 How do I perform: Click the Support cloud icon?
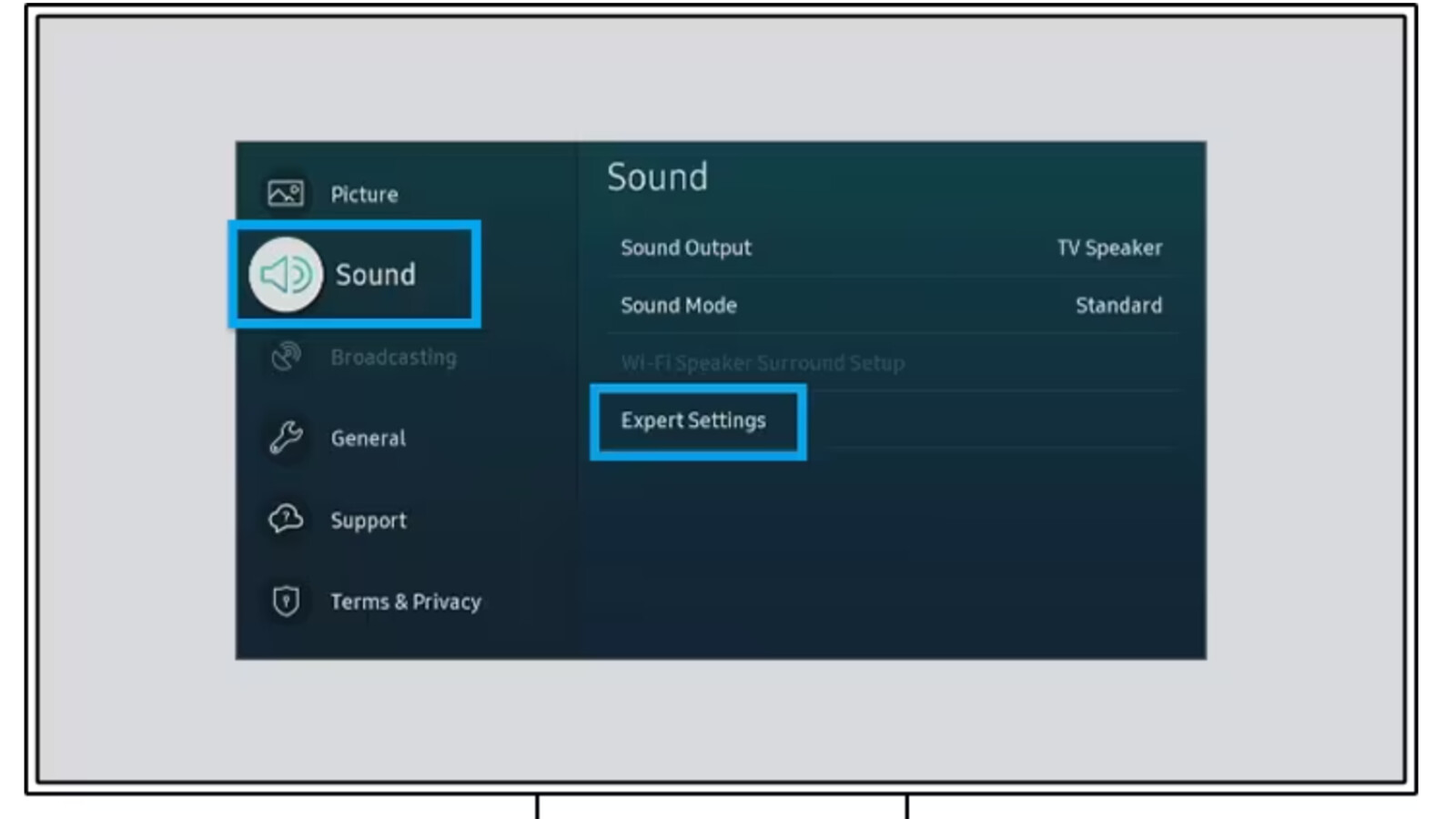click(285, 520)
